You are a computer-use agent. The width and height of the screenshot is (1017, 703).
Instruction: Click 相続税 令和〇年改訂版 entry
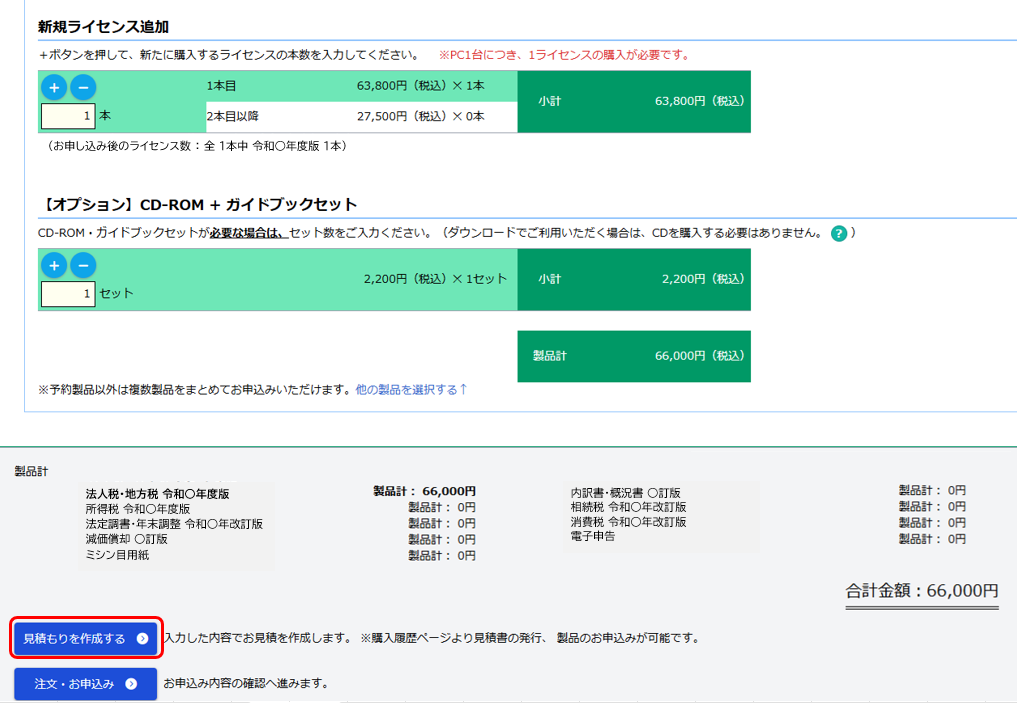(628, 507)
